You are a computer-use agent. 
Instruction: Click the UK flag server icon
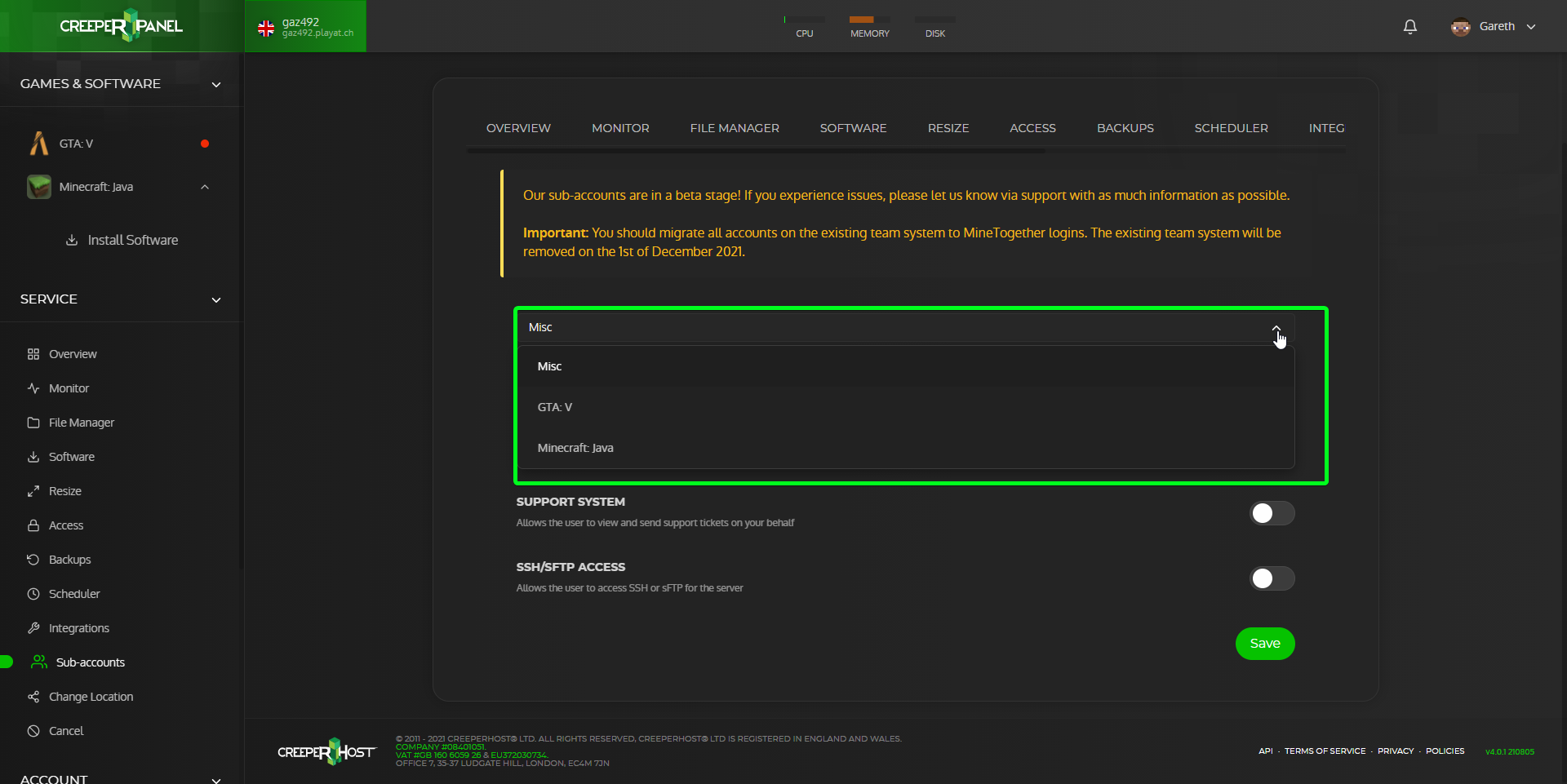coord(266,28)
